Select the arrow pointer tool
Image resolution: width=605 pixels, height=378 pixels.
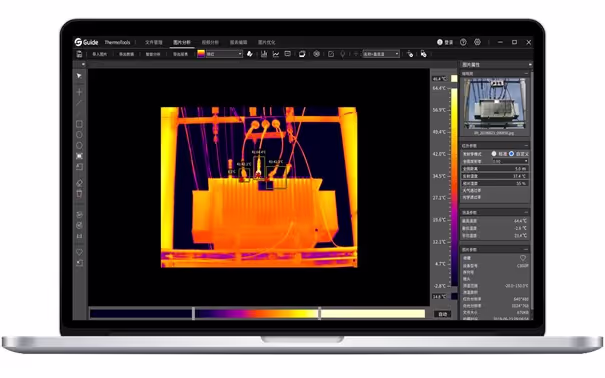point(79,76)
